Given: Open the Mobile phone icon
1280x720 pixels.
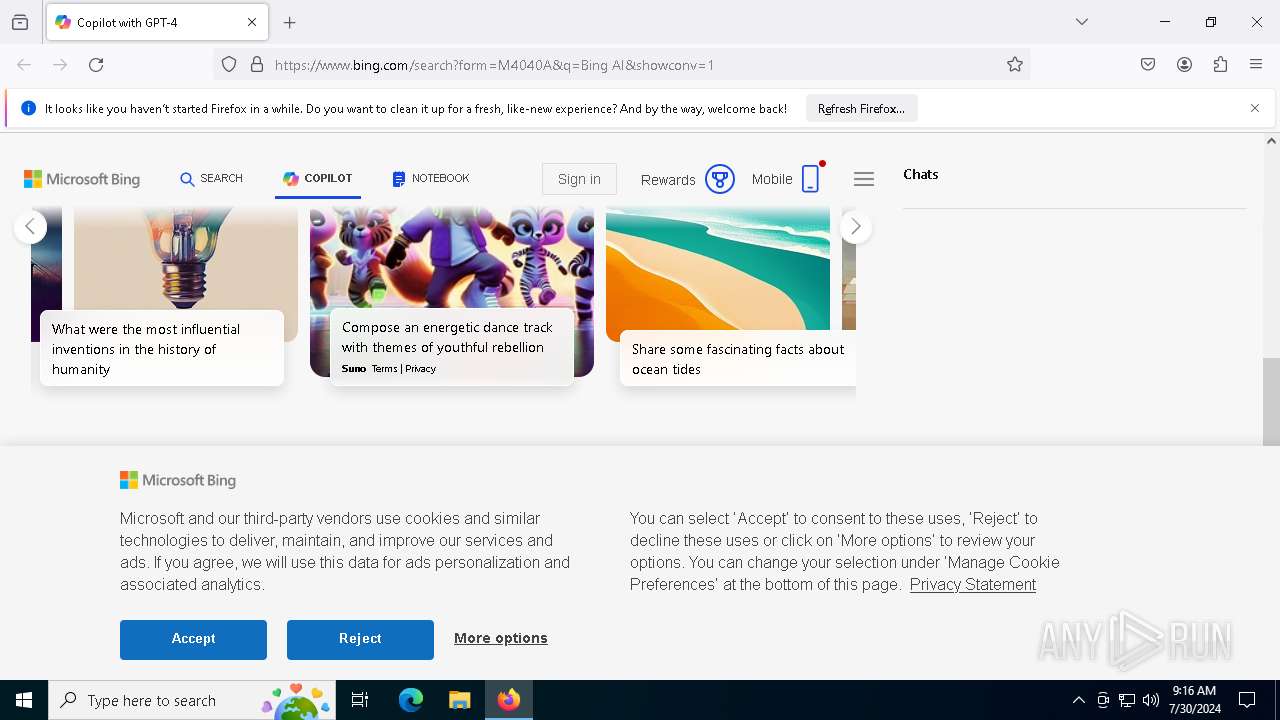Looking at the screenshot, I should (811, 179).
